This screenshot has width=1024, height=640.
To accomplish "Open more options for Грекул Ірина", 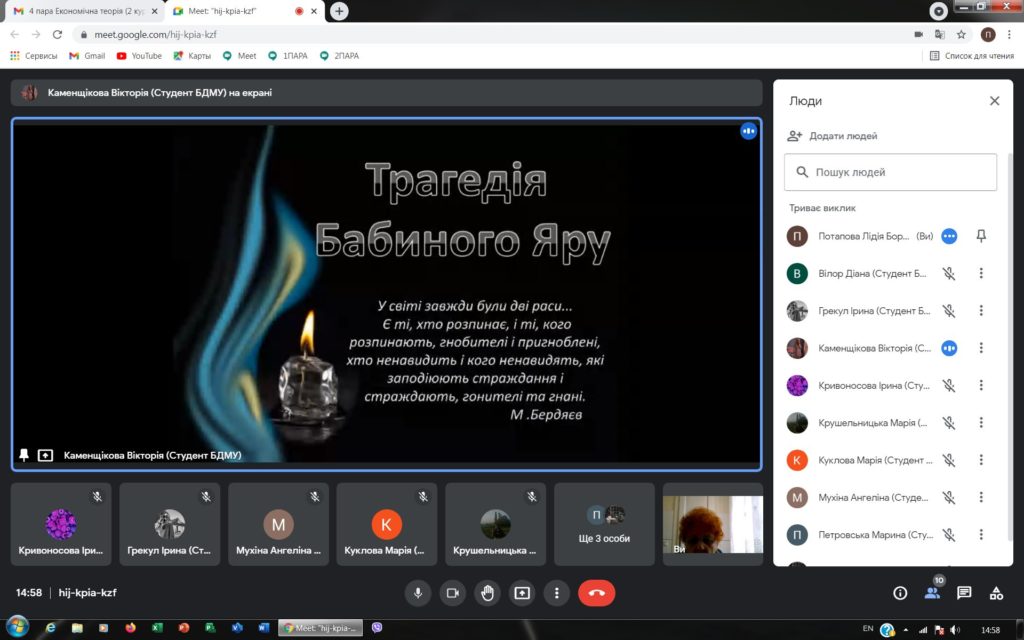I will click(x=981, y=311).
